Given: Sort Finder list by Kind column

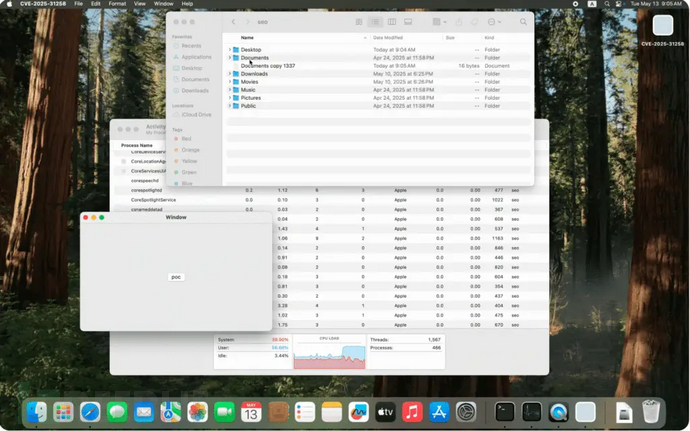Looking at the screenshot, I should tap(489, 38).
